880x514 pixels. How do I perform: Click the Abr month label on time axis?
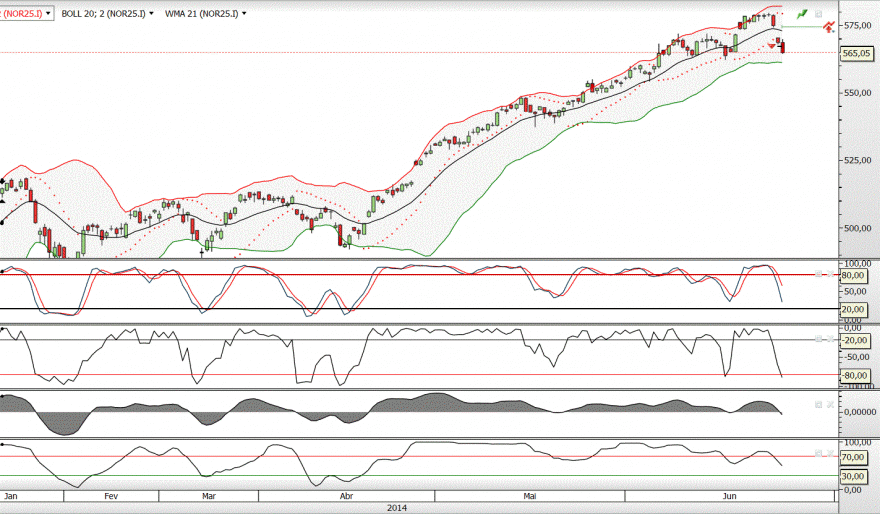point(347,496)
